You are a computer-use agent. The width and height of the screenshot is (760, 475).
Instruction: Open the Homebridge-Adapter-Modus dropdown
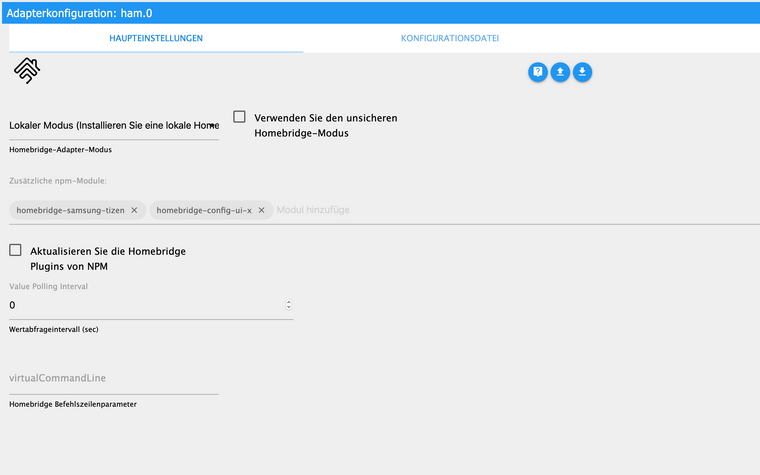coord(114,126)
